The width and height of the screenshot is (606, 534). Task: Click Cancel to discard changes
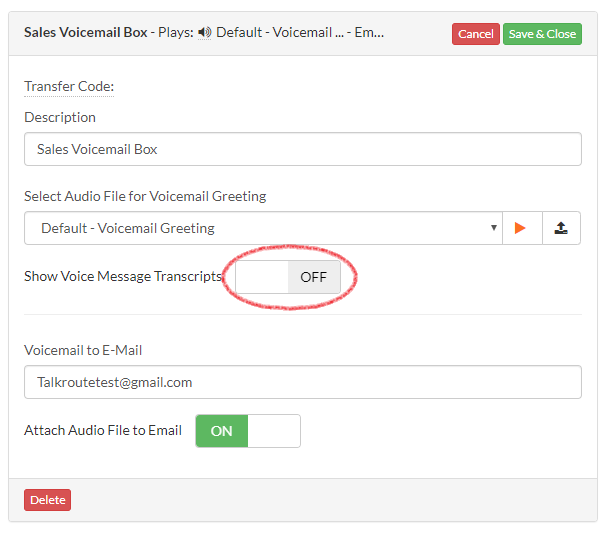pyautogui.click(x=476, y=34)
